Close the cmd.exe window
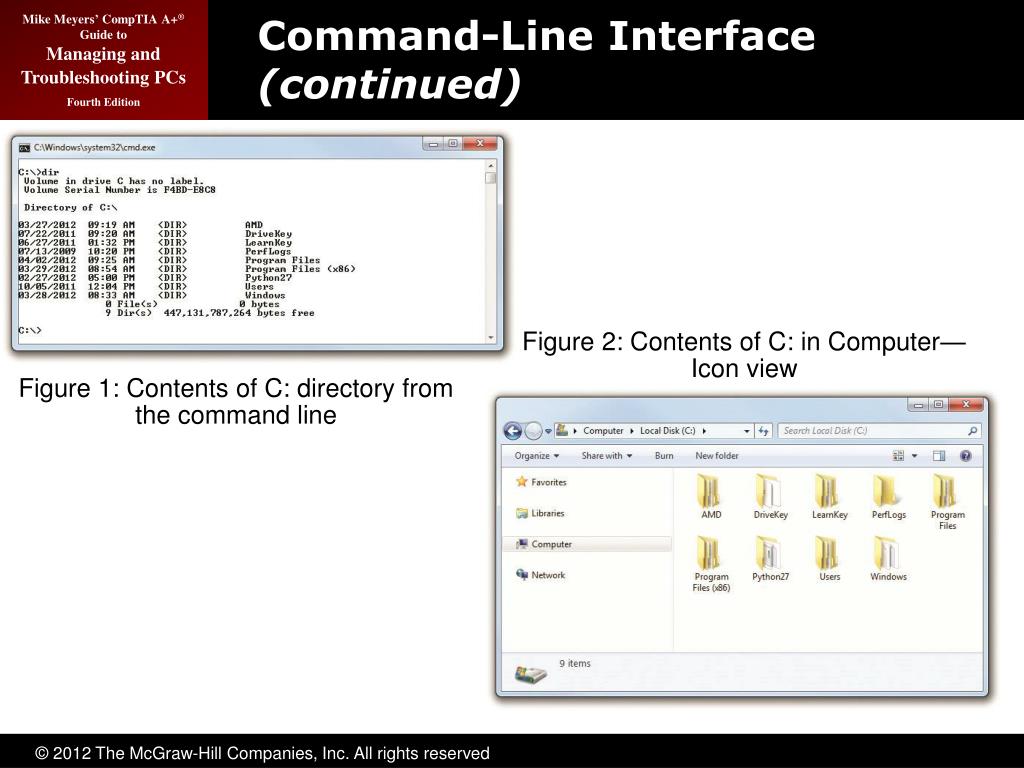The height and width of the screenshot is (768, 1024). 481,144
